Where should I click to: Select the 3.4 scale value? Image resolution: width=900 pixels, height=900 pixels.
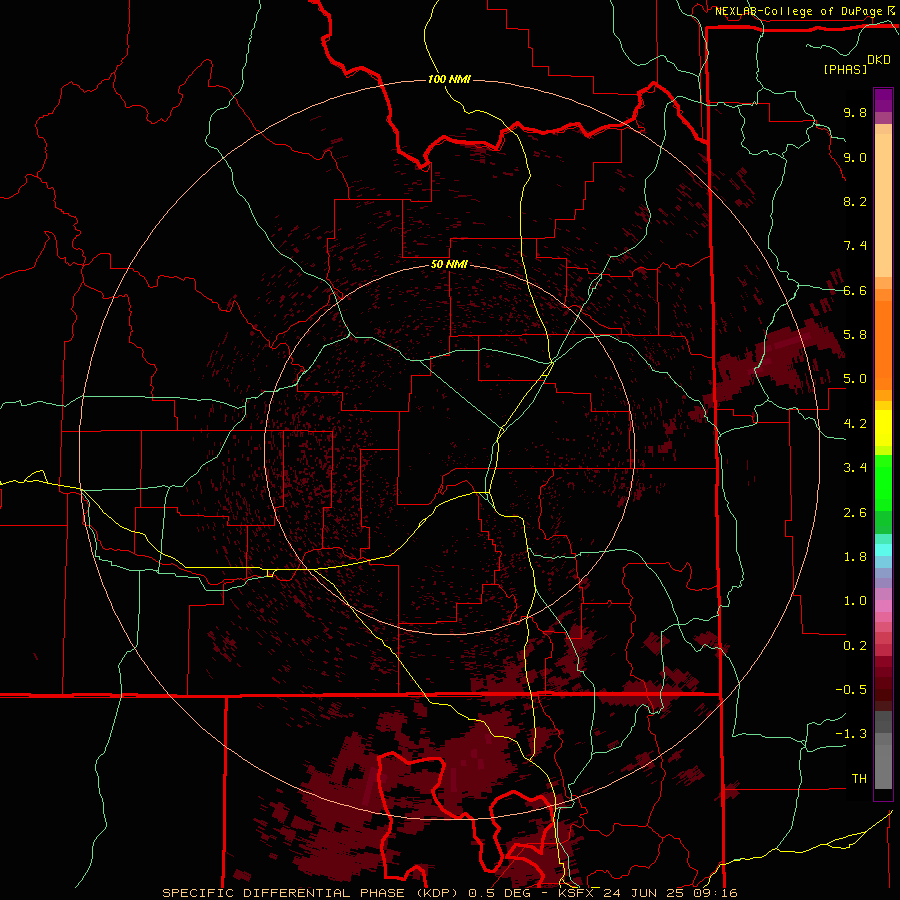tap(855, 468)
